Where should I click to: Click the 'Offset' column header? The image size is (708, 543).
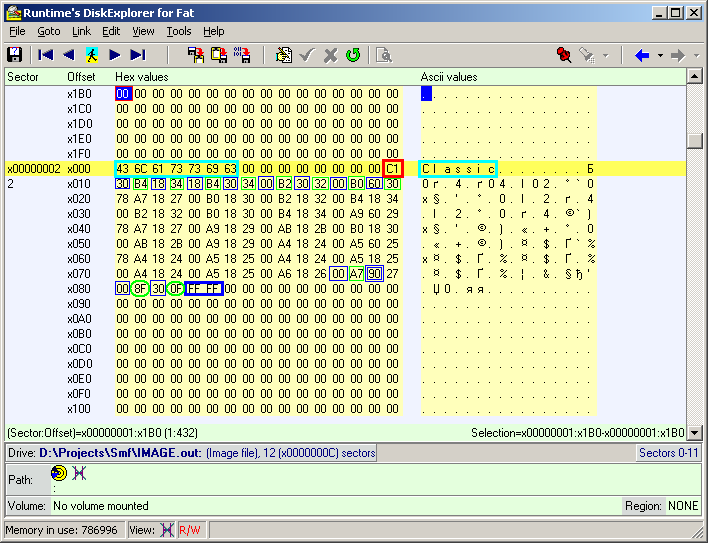81,77
